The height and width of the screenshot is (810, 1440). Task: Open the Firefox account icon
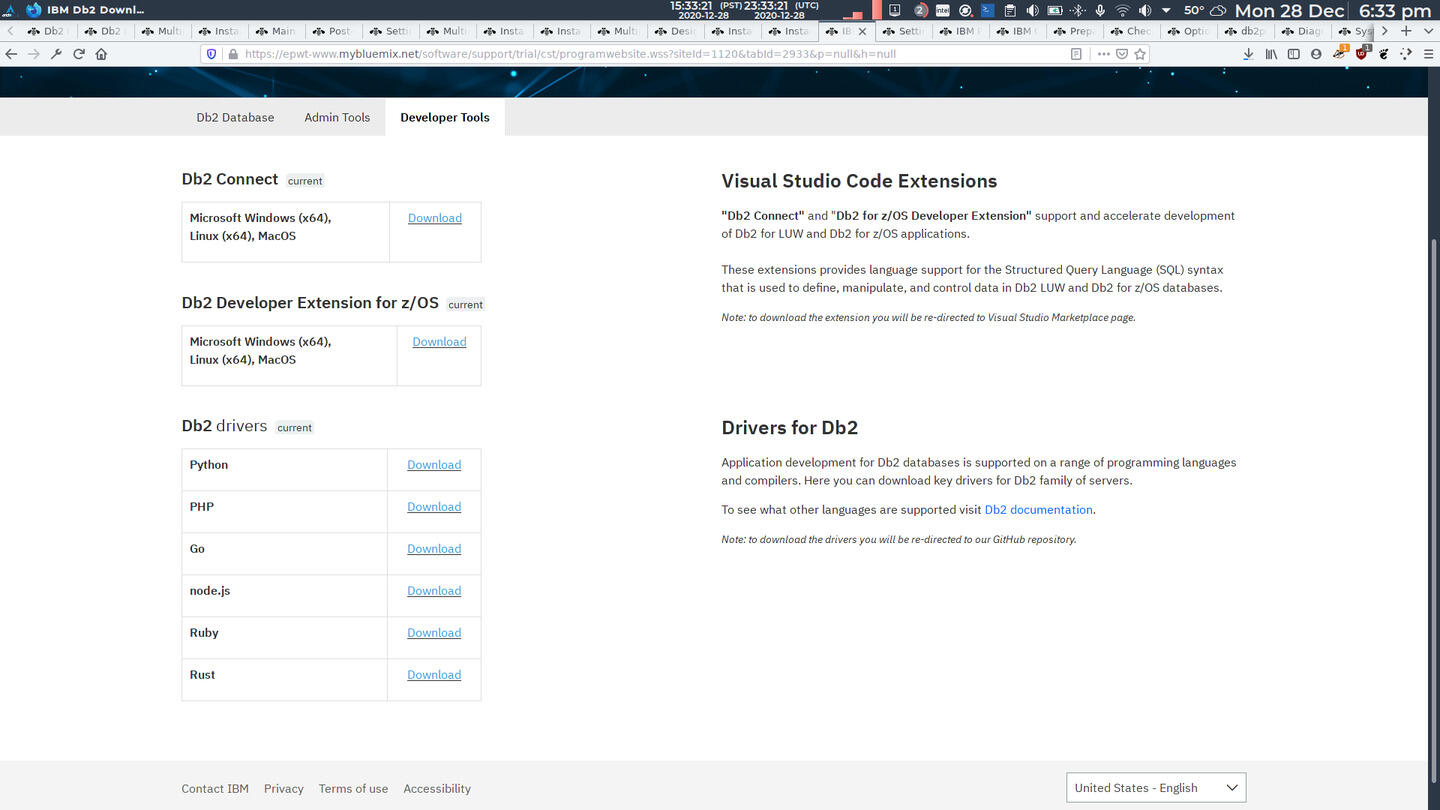pyautogui.click(x=1316, y=54)
